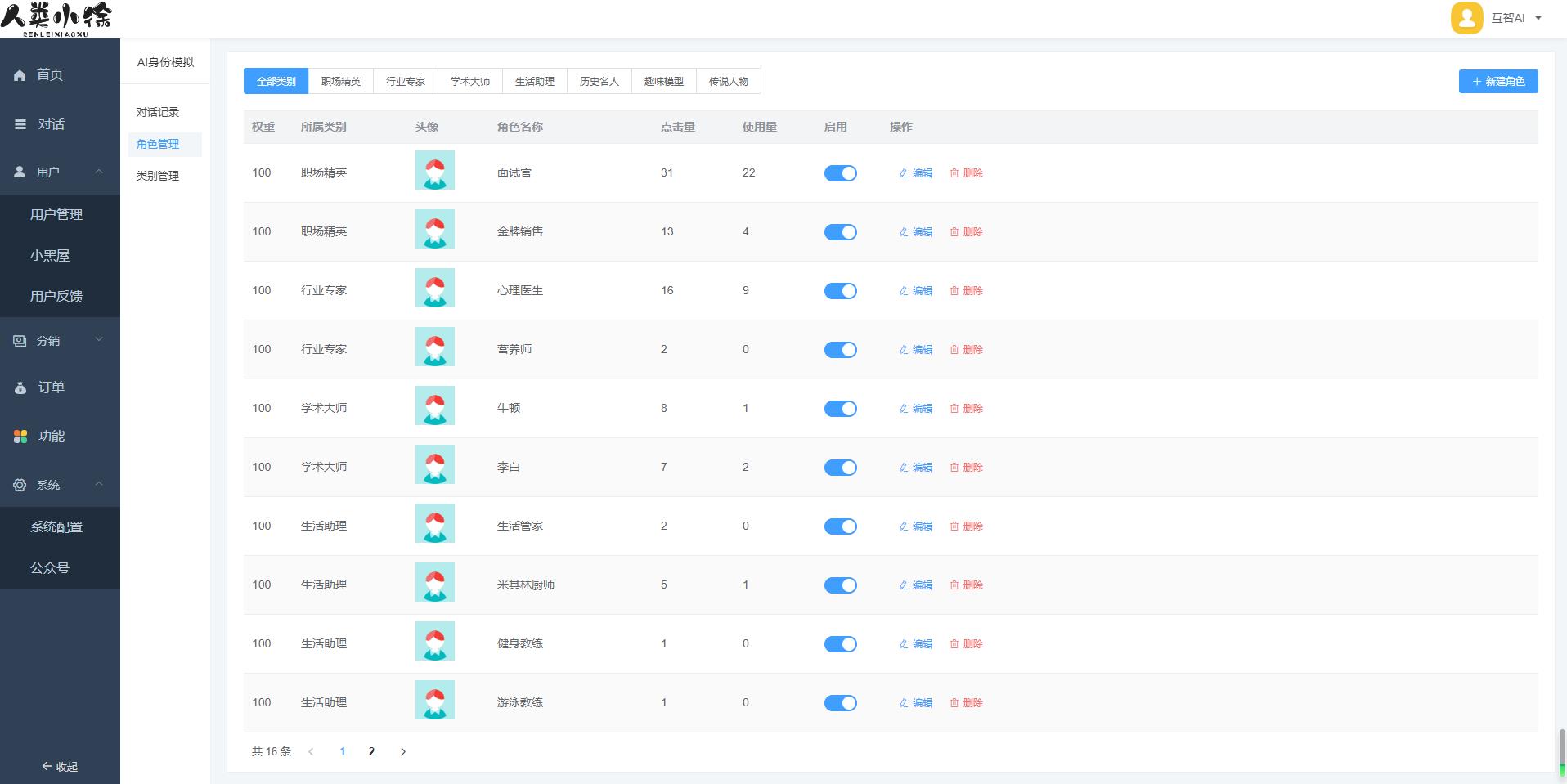1567x784 pixels.
Task: Go to page 2
Action: click(371, 752)
